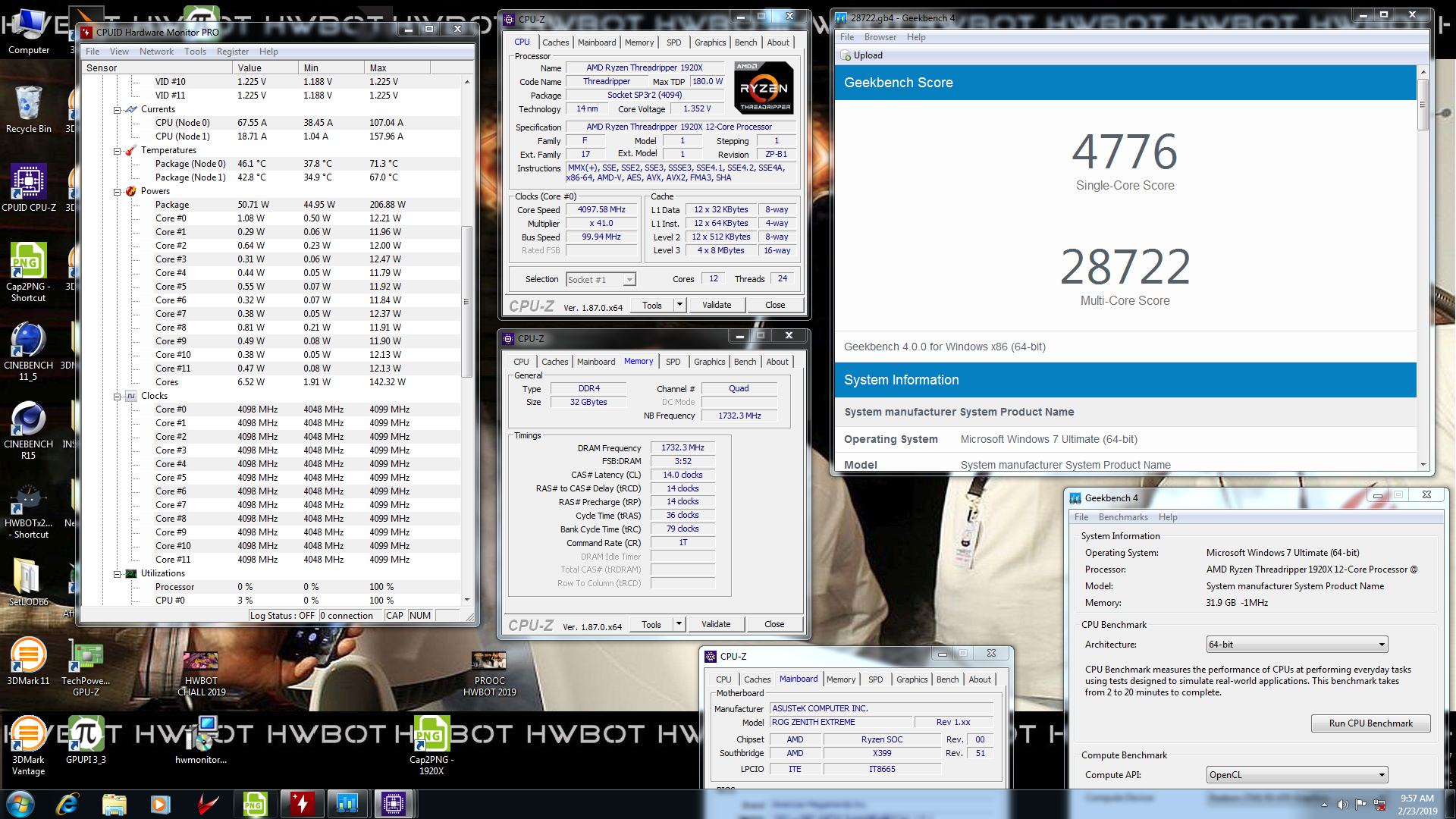
Task: Click the Value column header in HWMonitor
Action: (x=264, y=67)
